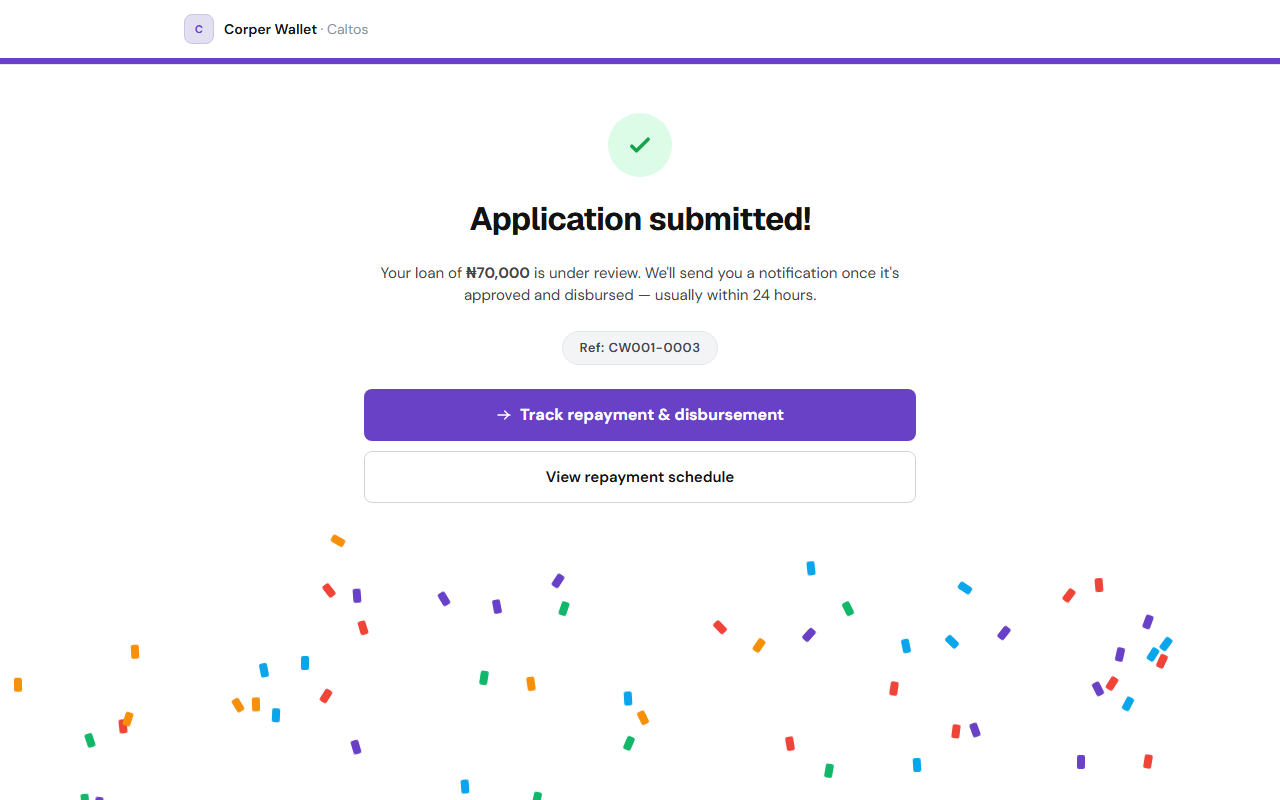This screenshot has width=1280, height=800.
Task: Click the arrow icon inside the Track button
Action: click(x=504, y=415)
